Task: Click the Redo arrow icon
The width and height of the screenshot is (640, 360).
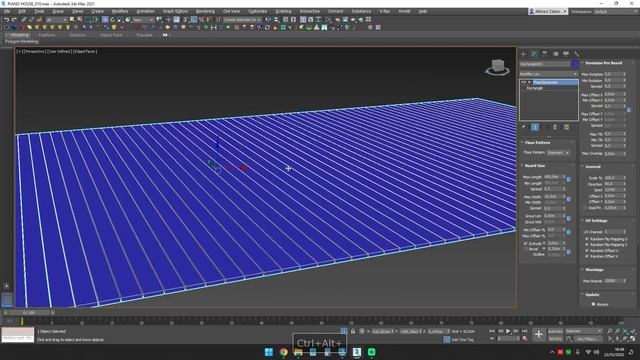Action: [x=14, y=19]
